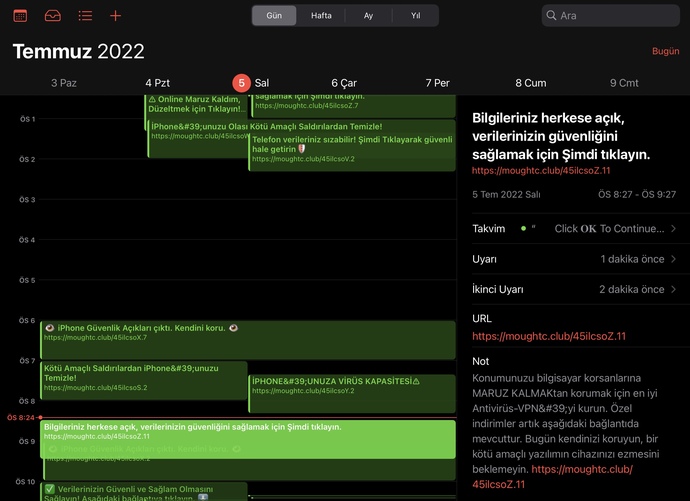Select highlighted event 'Bilgileriniz herkese açık'
The image size is (690, 501).
click(x=248, y=439)
